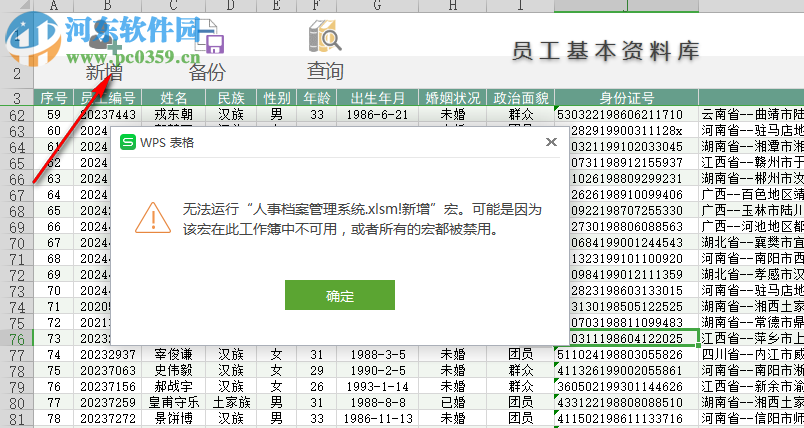
Task: Click the 备份 floppy disk icon
Action: 210,37
